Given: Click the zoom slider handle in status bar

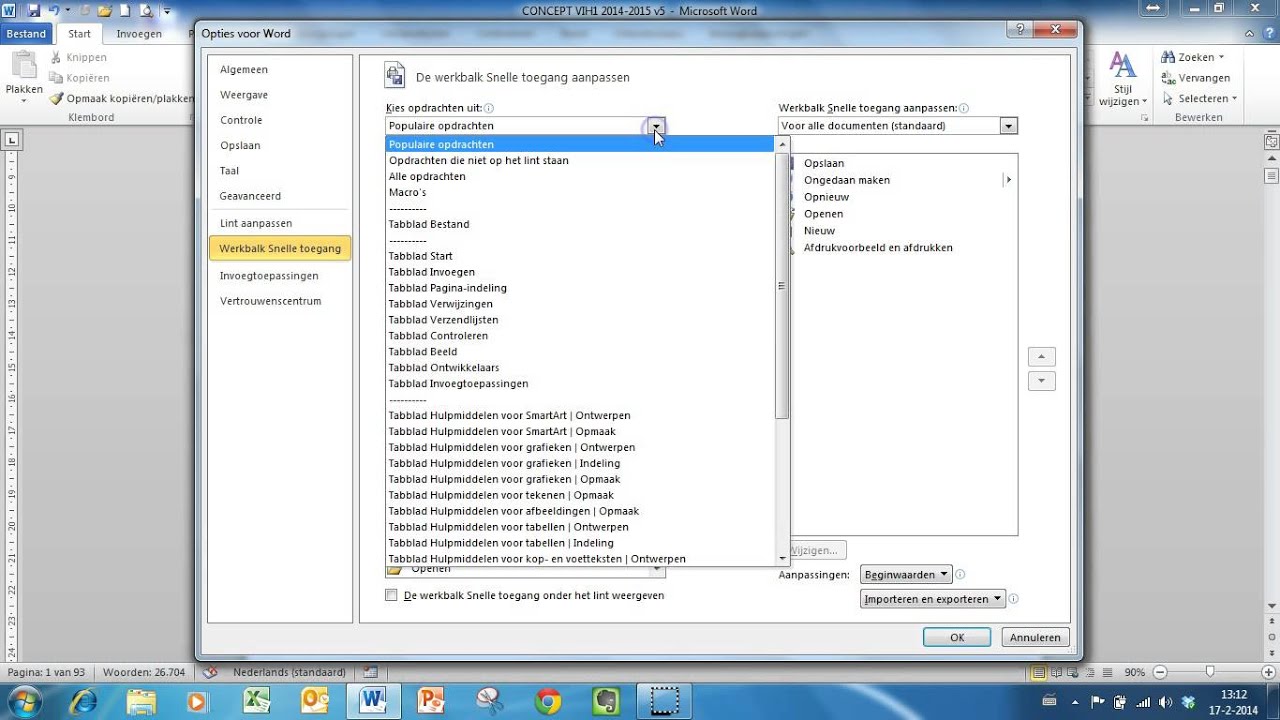Looking at the screenshot, I should [x=1210, y=672].
